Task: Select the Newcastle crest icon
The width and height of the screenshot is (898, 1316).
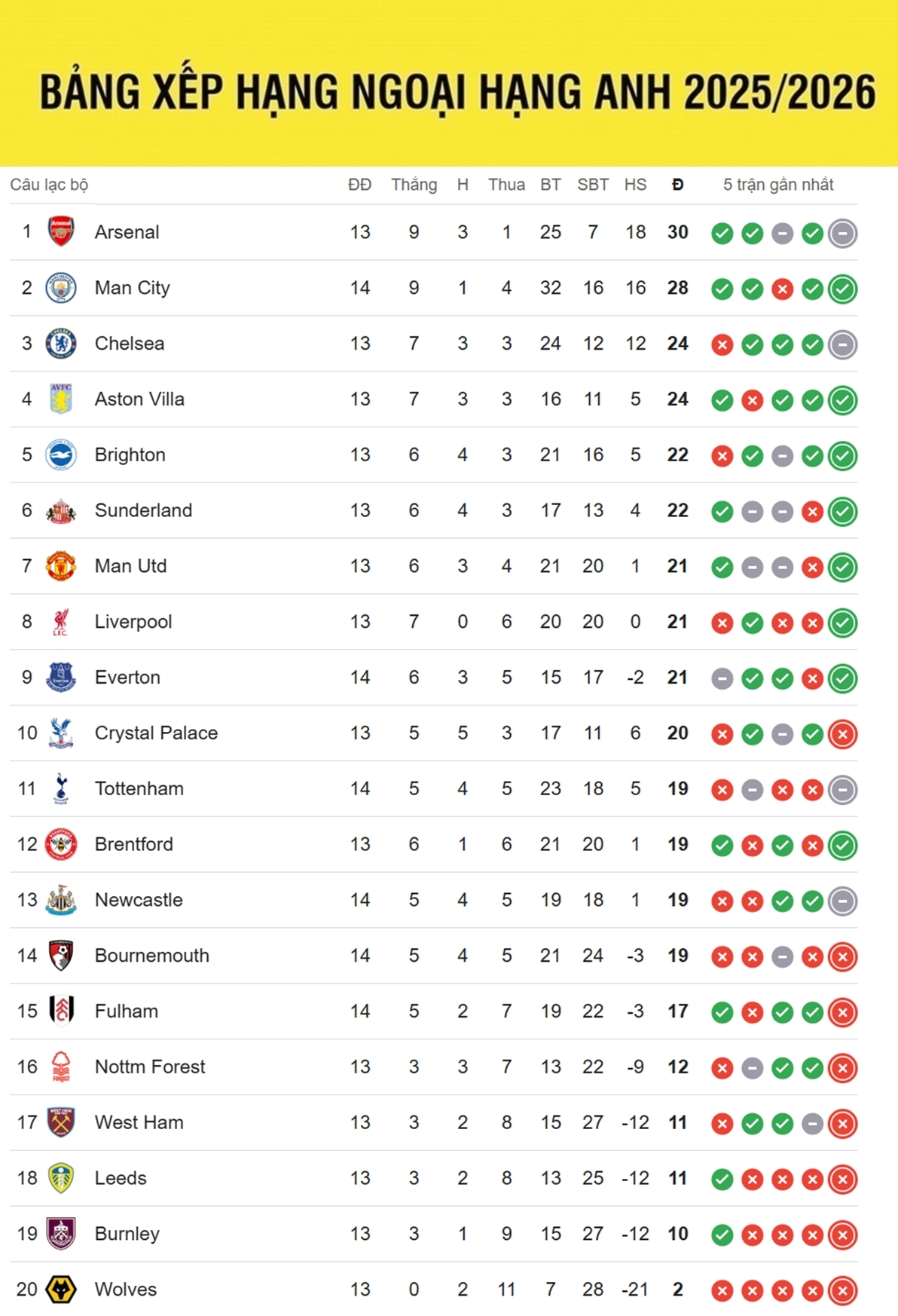Action: pyautogui.click(x=61, y=900)
